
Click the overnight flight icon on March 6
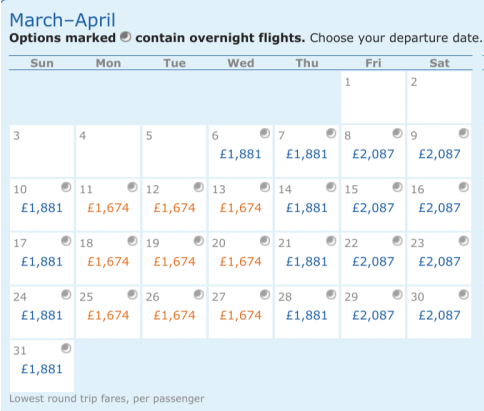pyautogui.click(x=265, y=134)
